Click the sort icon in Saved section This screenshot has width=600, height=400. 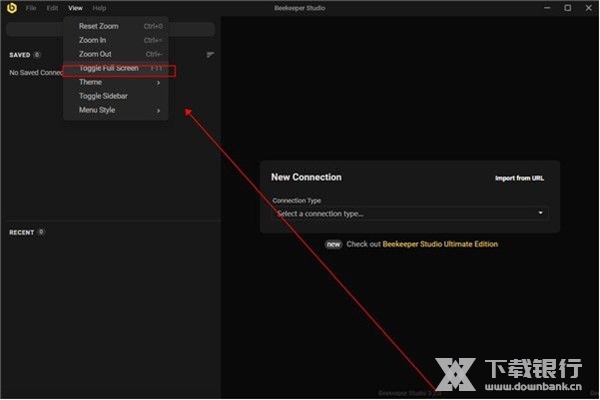pos(210,55)
